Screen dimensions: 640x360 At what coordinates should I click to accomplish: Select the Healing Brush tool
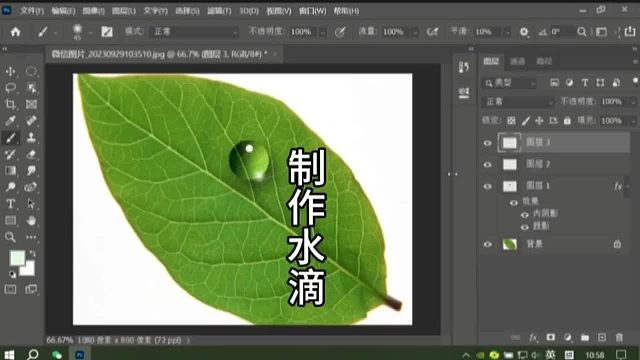click(31, 121)
